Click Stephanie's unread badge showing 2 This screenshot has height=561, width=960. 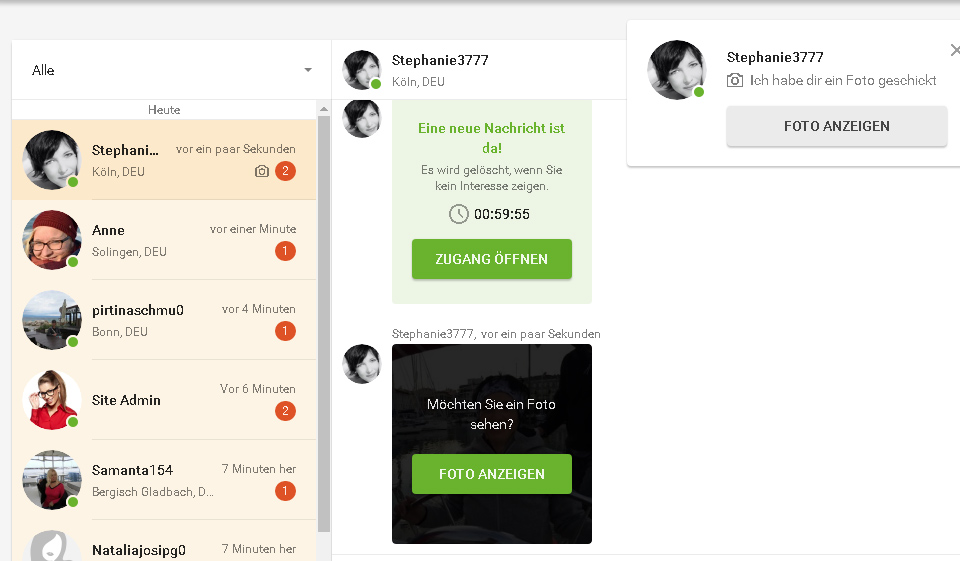click(x=285, y=171)
